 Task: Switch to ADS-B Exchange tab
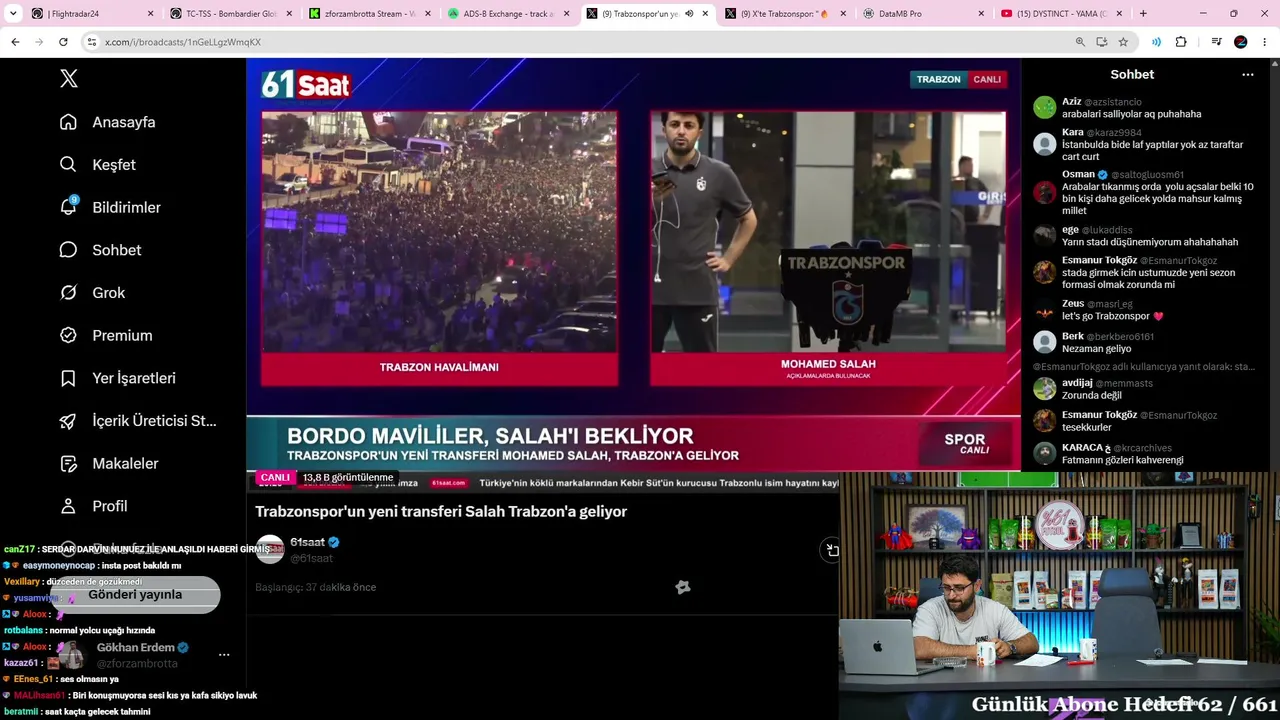[507, 14]
